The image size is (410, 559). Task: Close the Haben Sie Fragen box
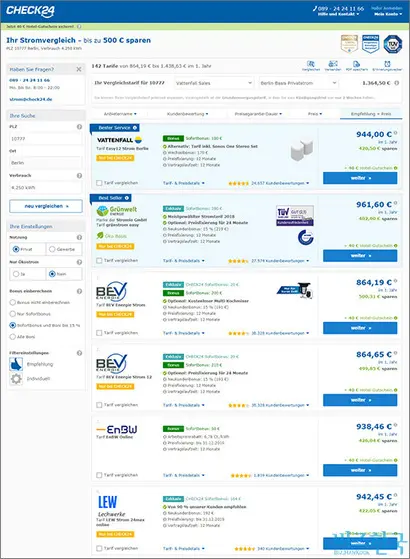[79, 69]
